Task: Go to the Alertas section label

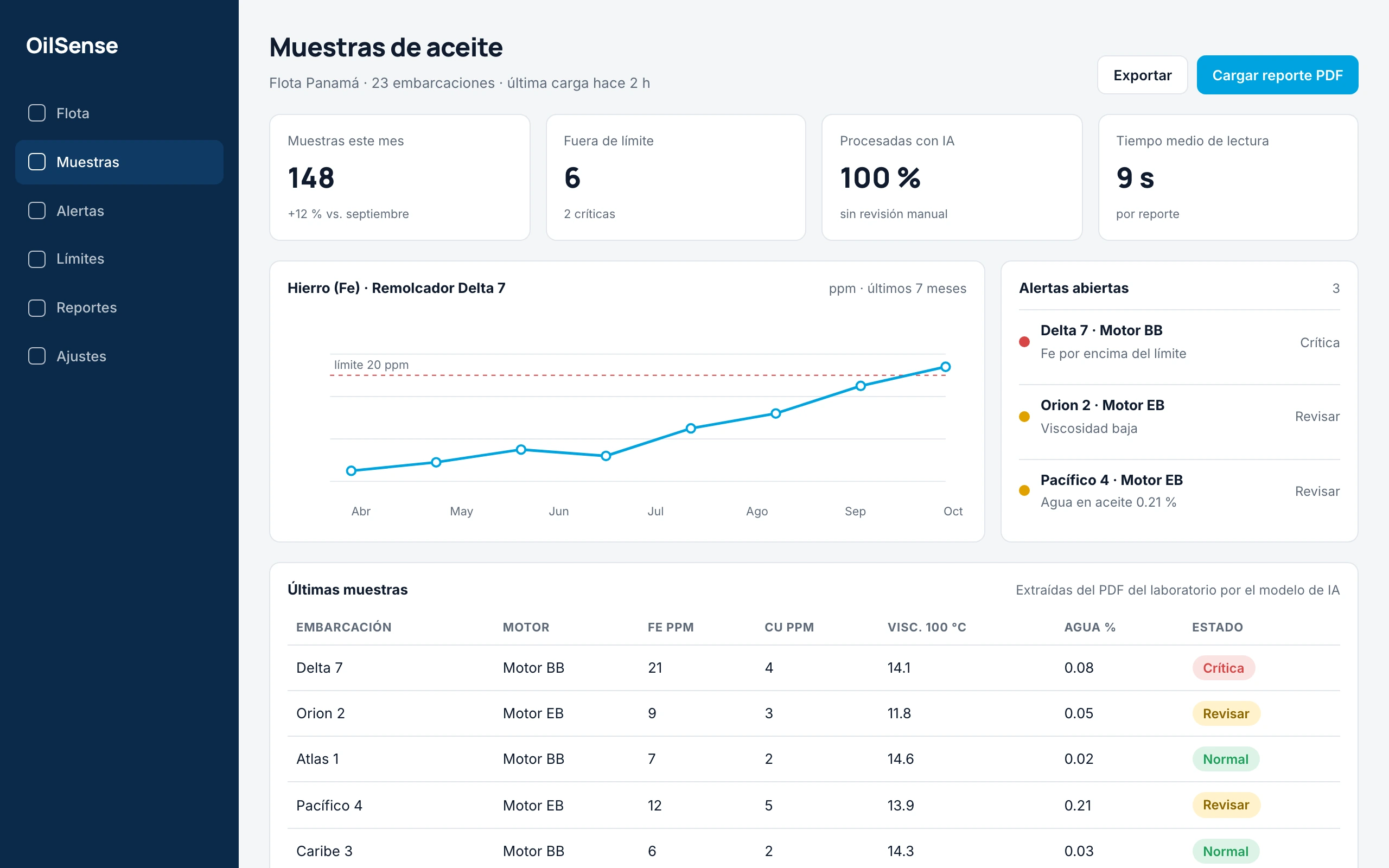Action: pyautogui.click(x=80, y=210)
